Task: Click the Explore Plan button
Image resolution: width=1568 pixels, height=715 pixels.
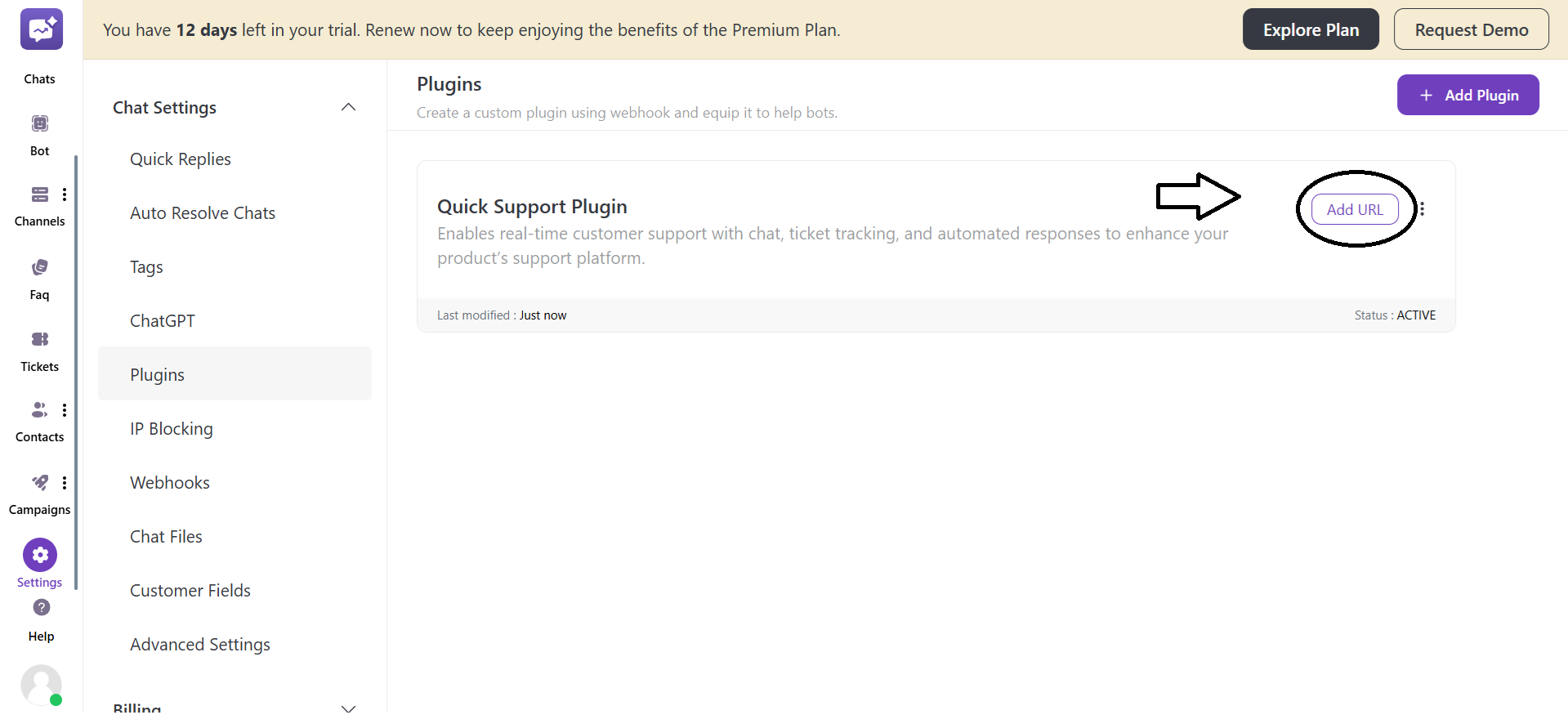Action: click(1311, 29)
